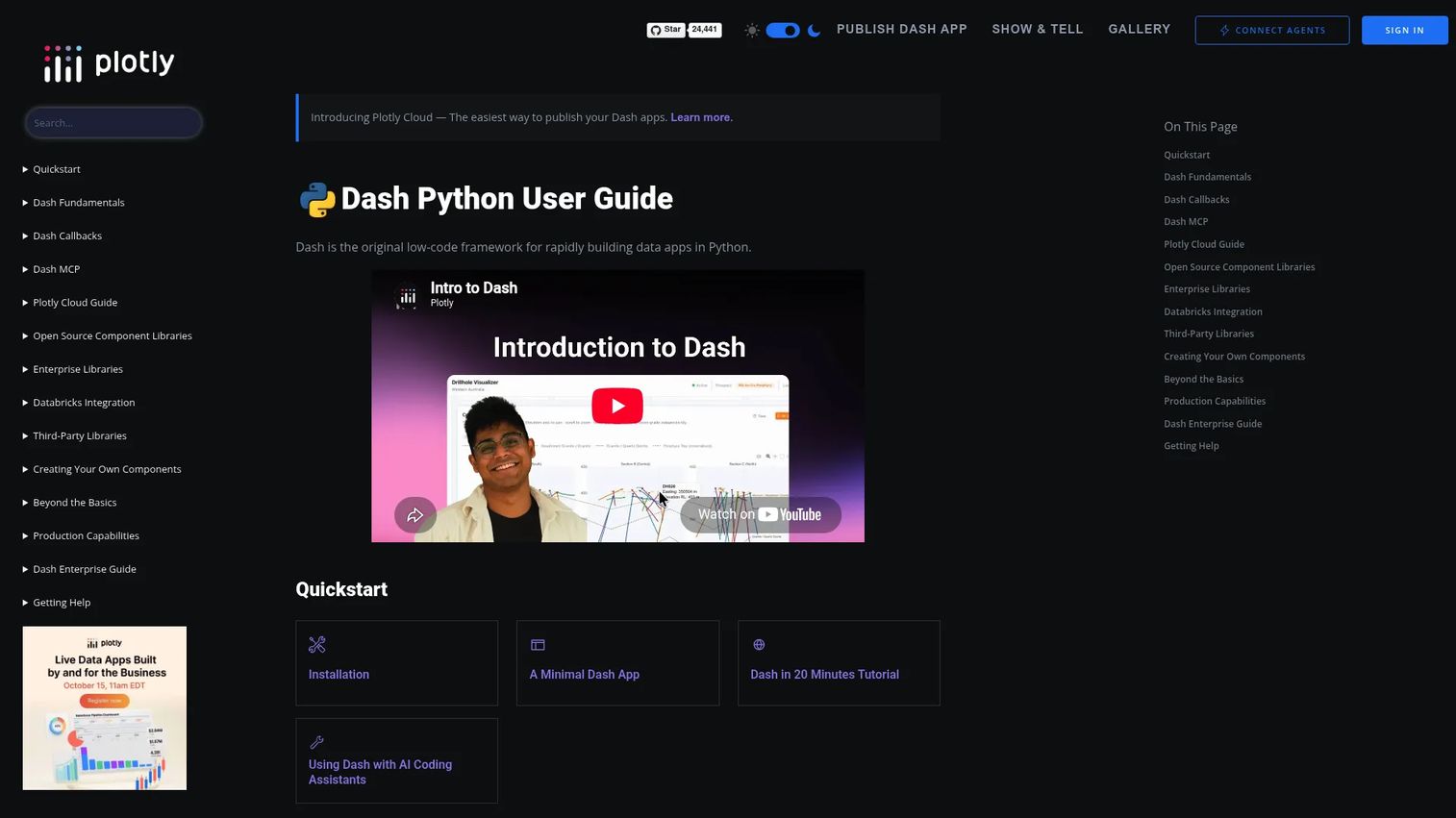Jump to Third-Party Libraries in On This Page
Image resolution: width=1456 pixels, height=818 pixels.
tap(1209, 334)
